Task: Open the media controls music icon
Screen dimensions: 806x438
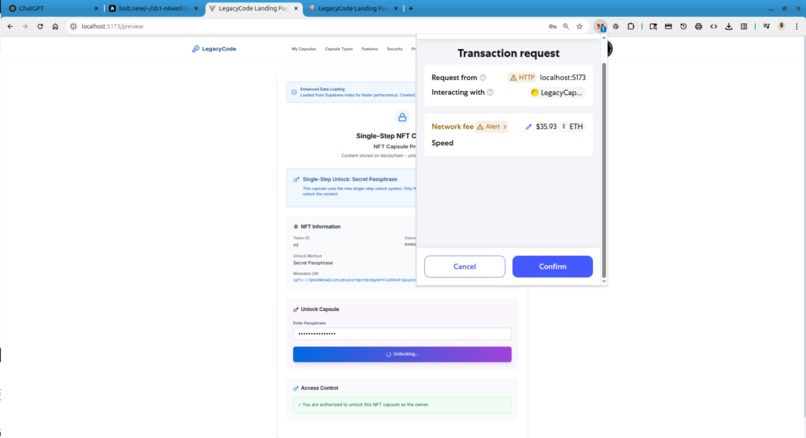Action: click(x=766, y=26)
